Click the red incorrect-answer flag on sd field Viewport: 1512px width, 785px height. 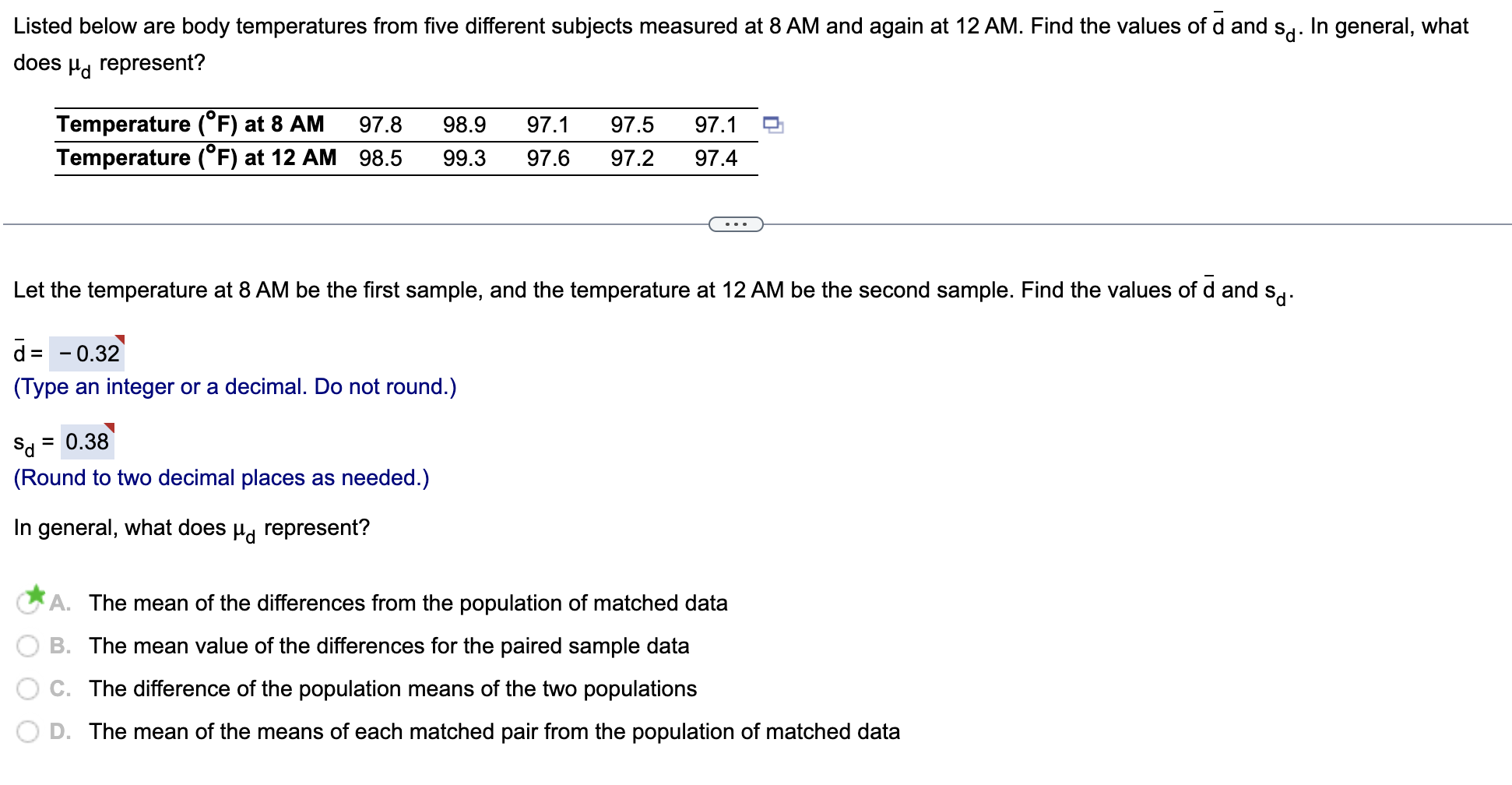112,427
